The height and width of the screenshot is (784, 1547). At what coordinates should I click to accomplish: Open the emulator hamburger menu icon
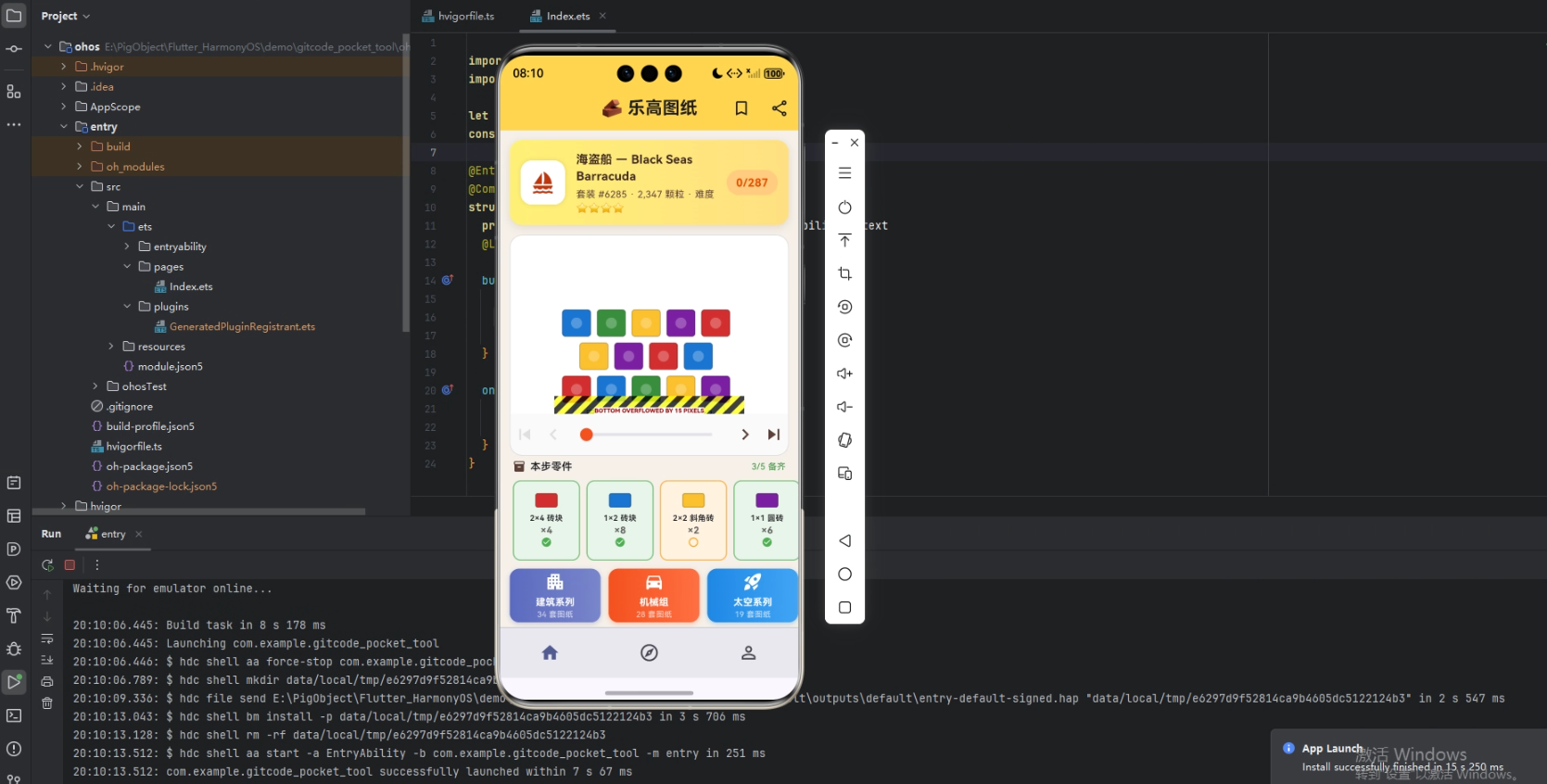pos(844,173)
